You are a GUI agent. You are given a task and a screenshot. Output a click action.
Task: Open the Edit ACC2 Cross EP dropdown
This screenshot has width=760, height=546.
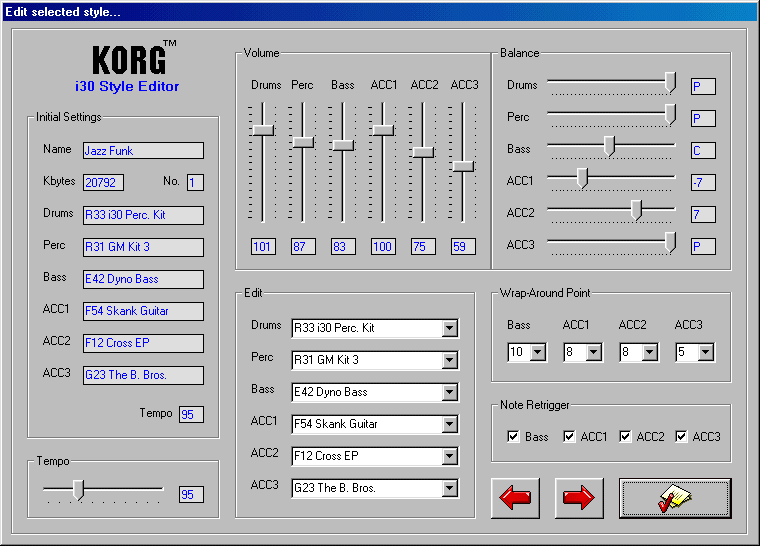tap(449, 456)
